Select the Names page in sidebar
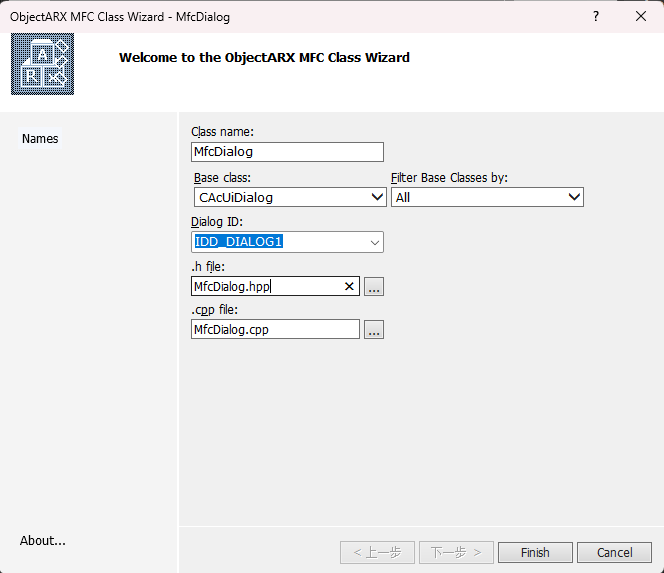The image size is (664, 573). (x=40, y=139)
